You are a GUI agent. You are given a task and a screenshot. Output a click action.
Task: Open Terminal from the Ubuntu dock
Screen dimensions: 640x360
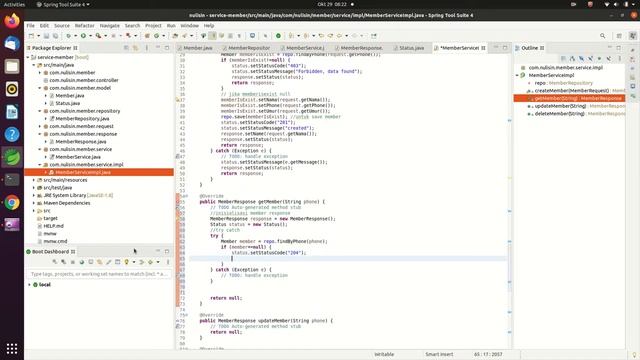click(12, 180)
